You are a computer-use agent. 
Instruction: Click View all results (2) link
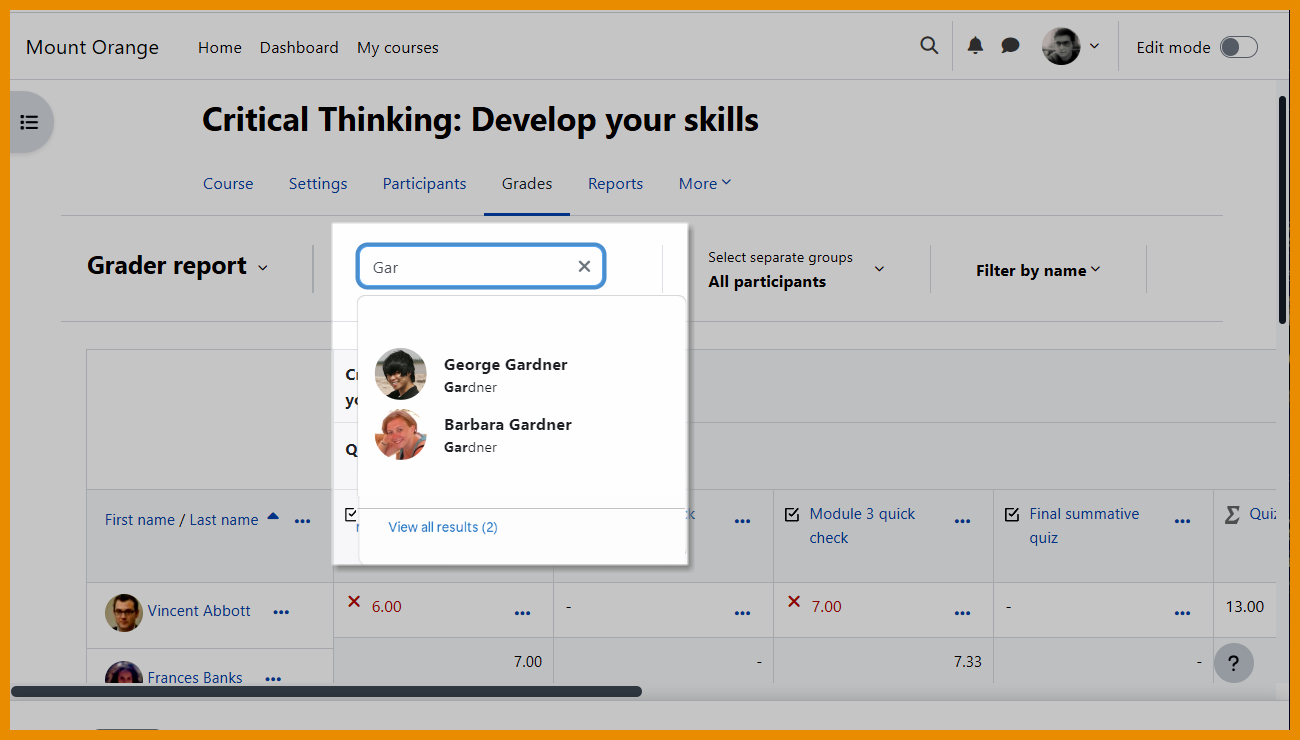pos(443,527)
